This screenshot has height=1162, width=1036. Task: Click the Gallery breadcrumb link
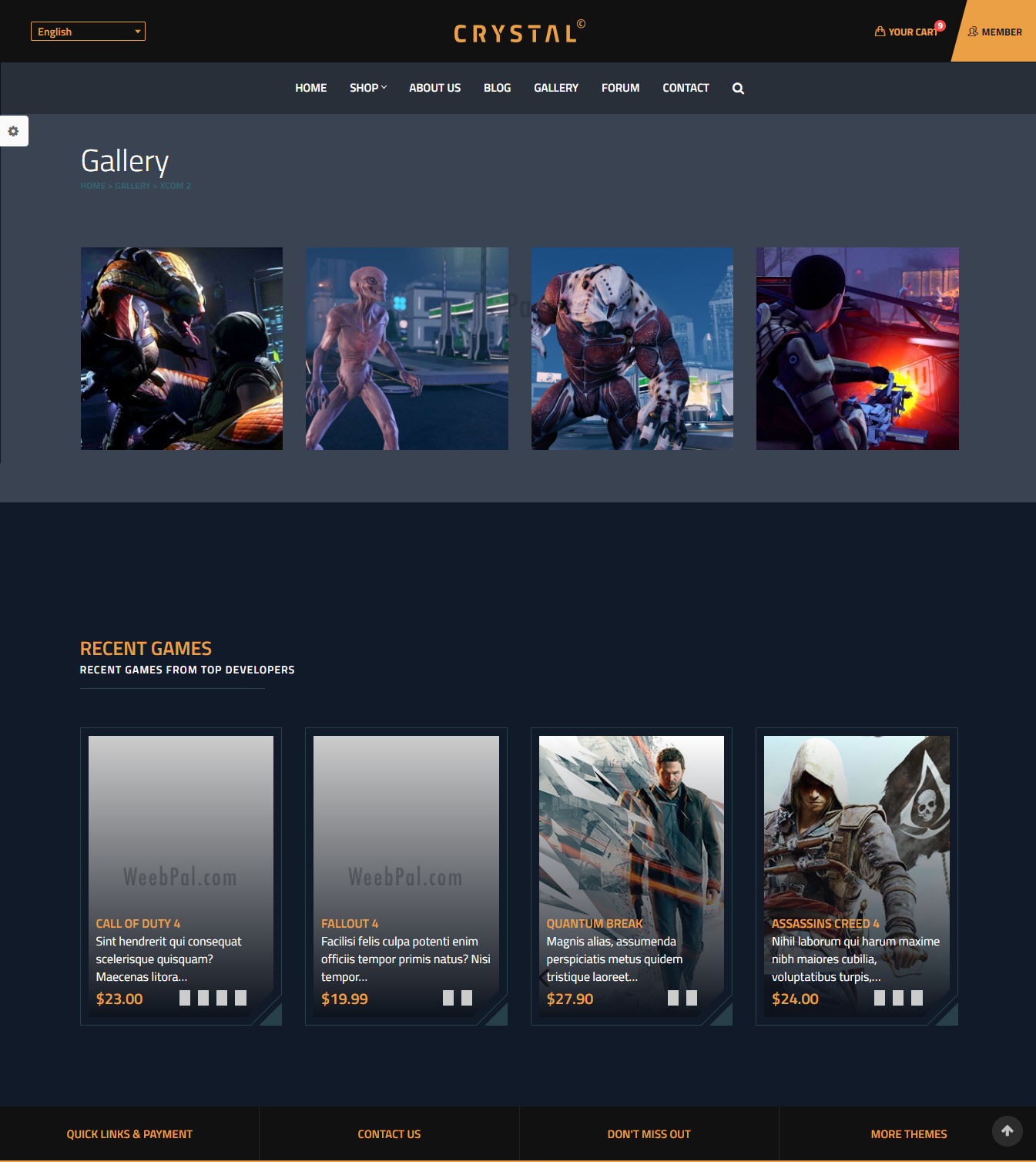(132, 186)
